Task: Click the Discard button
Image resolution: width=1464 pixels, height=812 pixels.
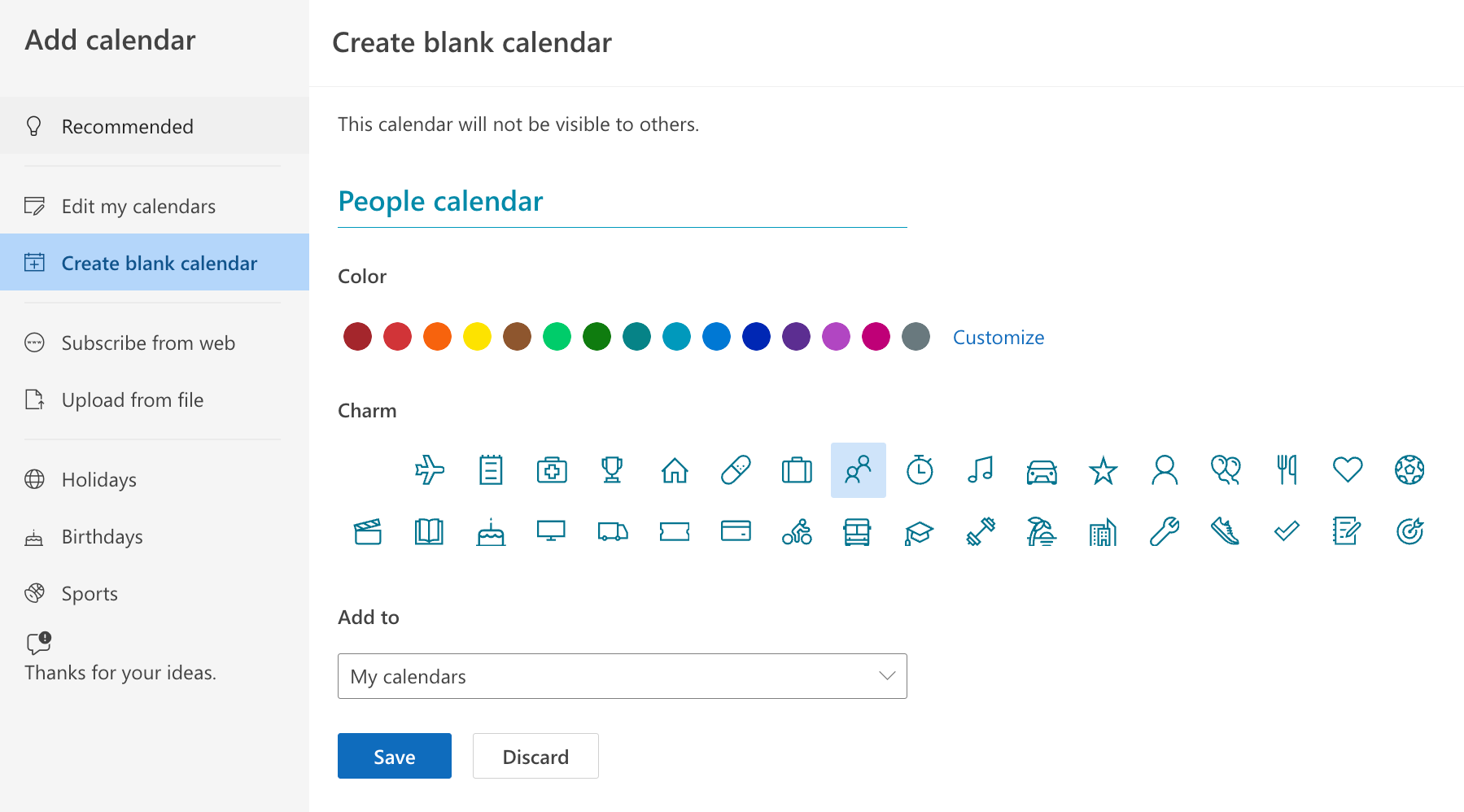Action: [535, 757]
